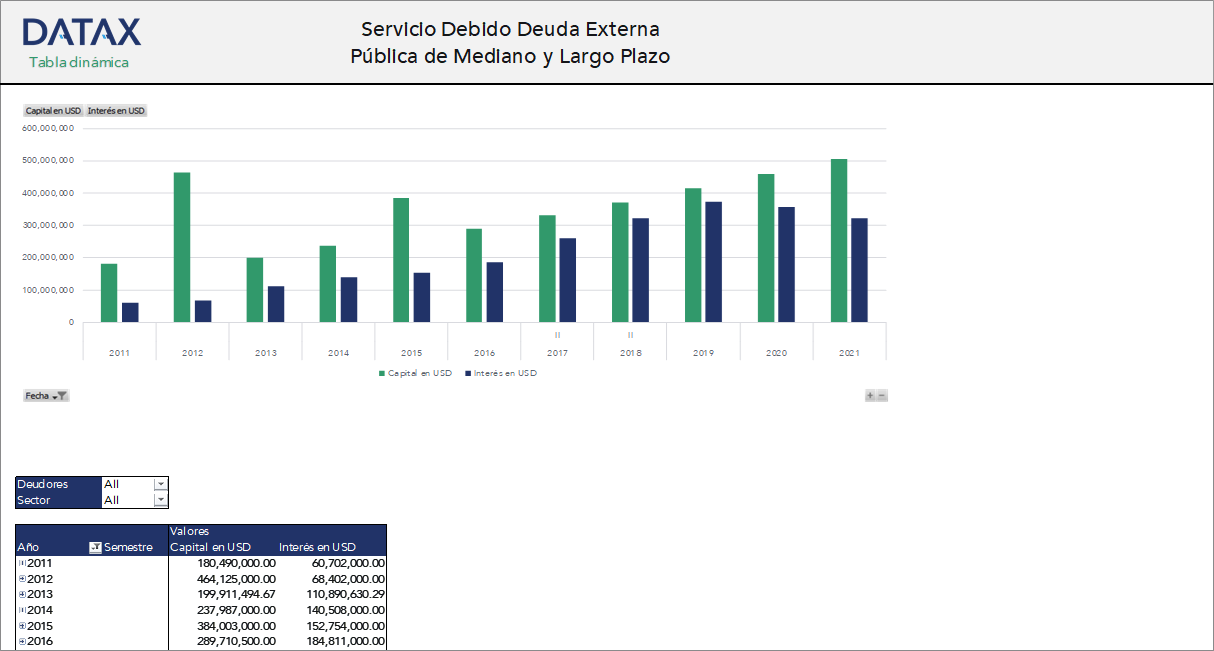Click the expand marker above the 2018 axis label
This screenshot has width=1214, height=651.
(x=630, y=337)
